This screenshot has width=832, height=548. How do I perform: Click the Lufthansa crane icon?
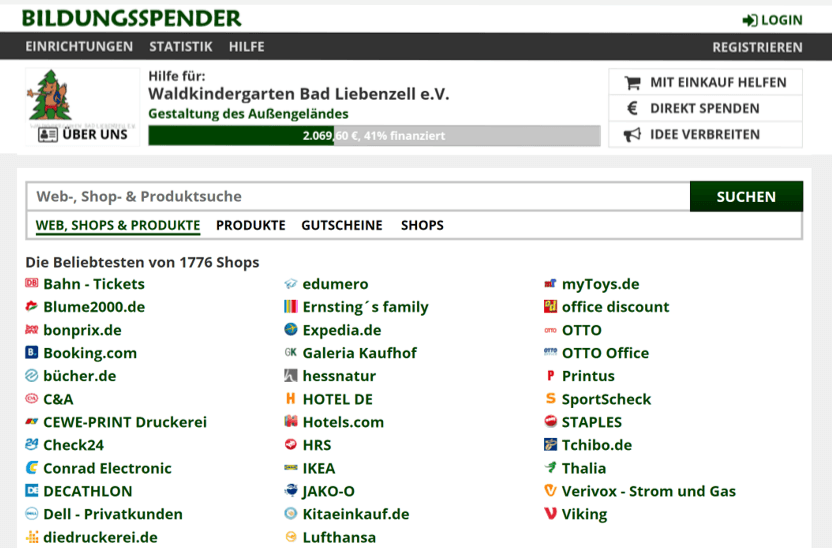pos(291,537)
